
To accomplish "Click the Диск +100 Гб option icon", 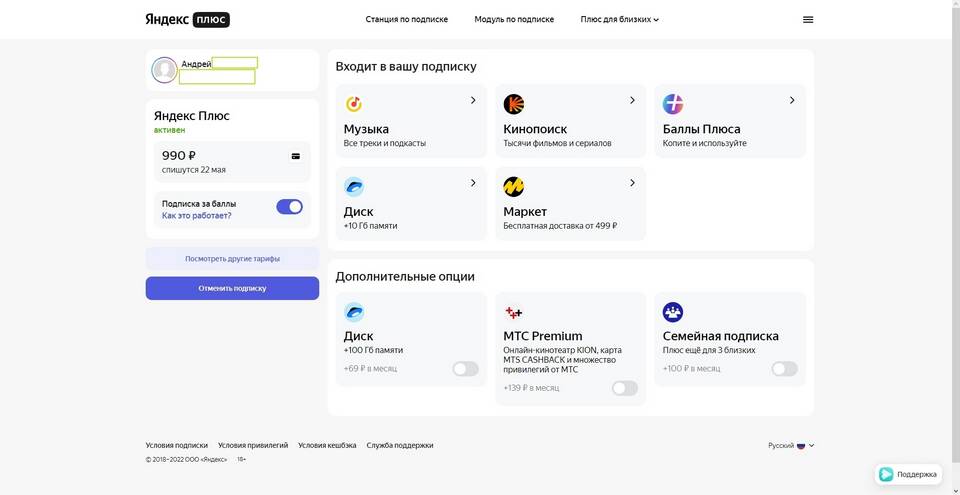I will point(354,312).
